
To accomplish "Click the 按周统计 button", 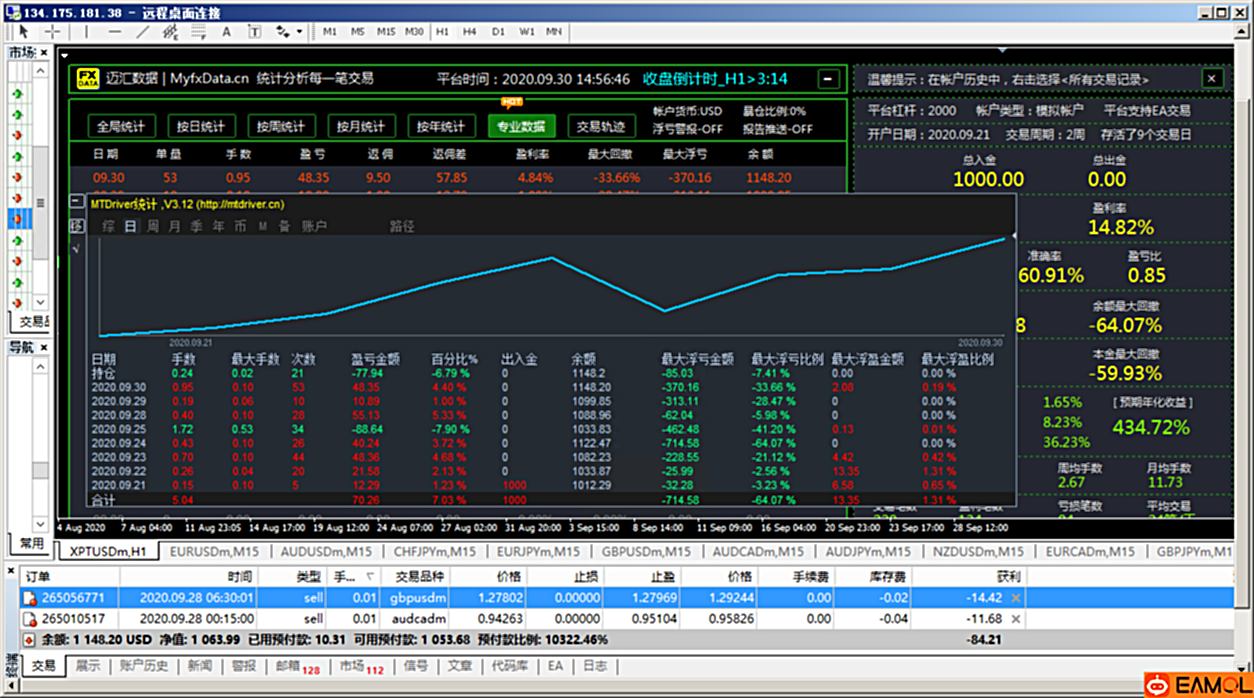I will pos(281,126).
